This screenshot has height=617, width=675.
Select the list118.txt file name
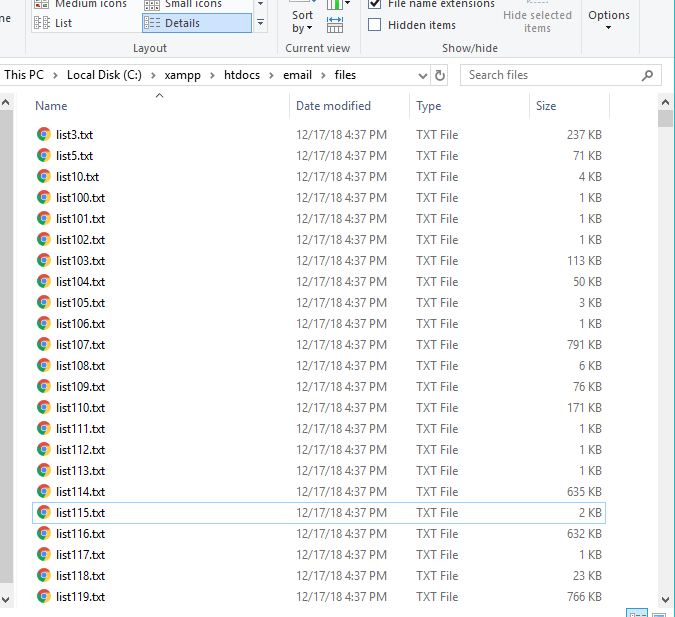81,576
